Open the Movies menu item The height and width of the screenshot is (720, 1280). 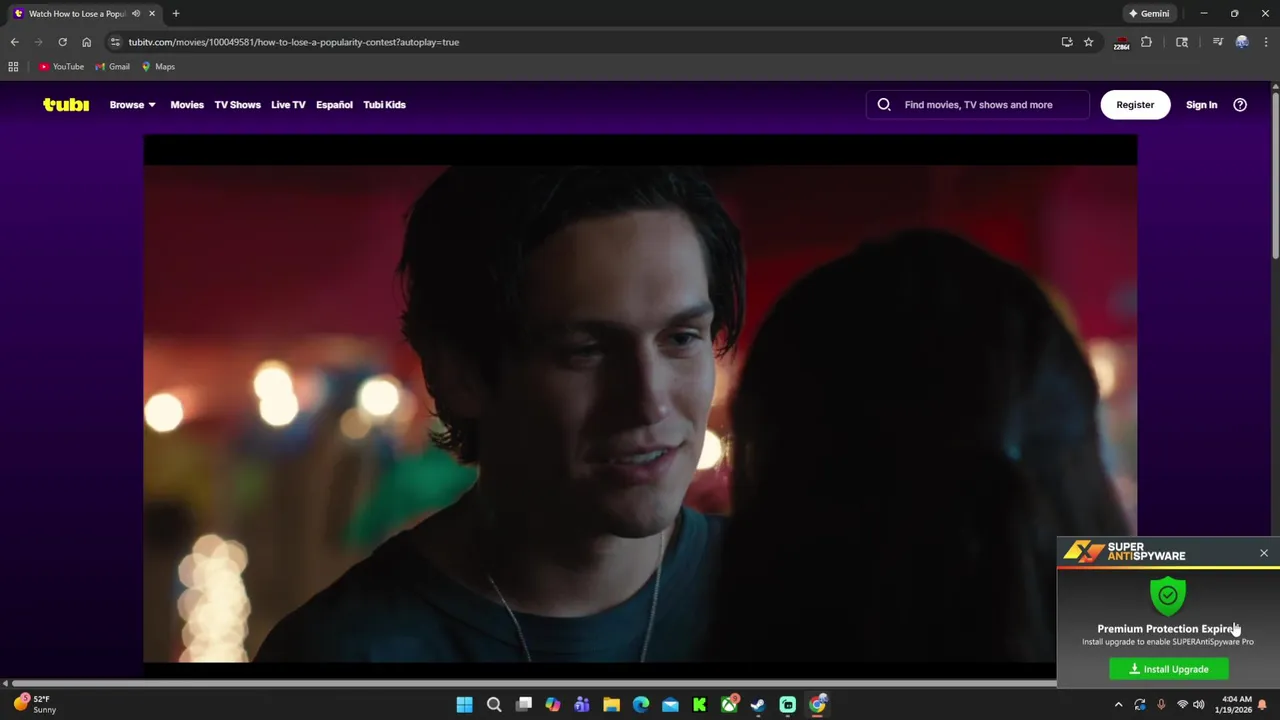click(187, 104)
